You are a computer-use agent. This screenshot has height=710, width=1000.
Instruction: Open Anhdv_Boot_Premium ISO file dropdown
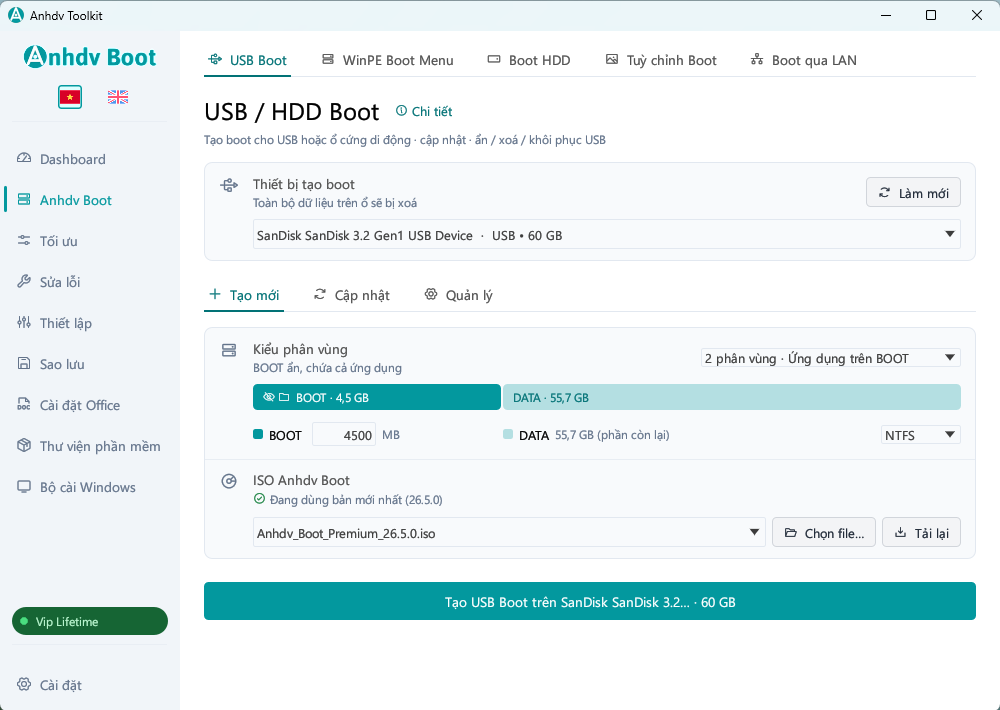509,532
